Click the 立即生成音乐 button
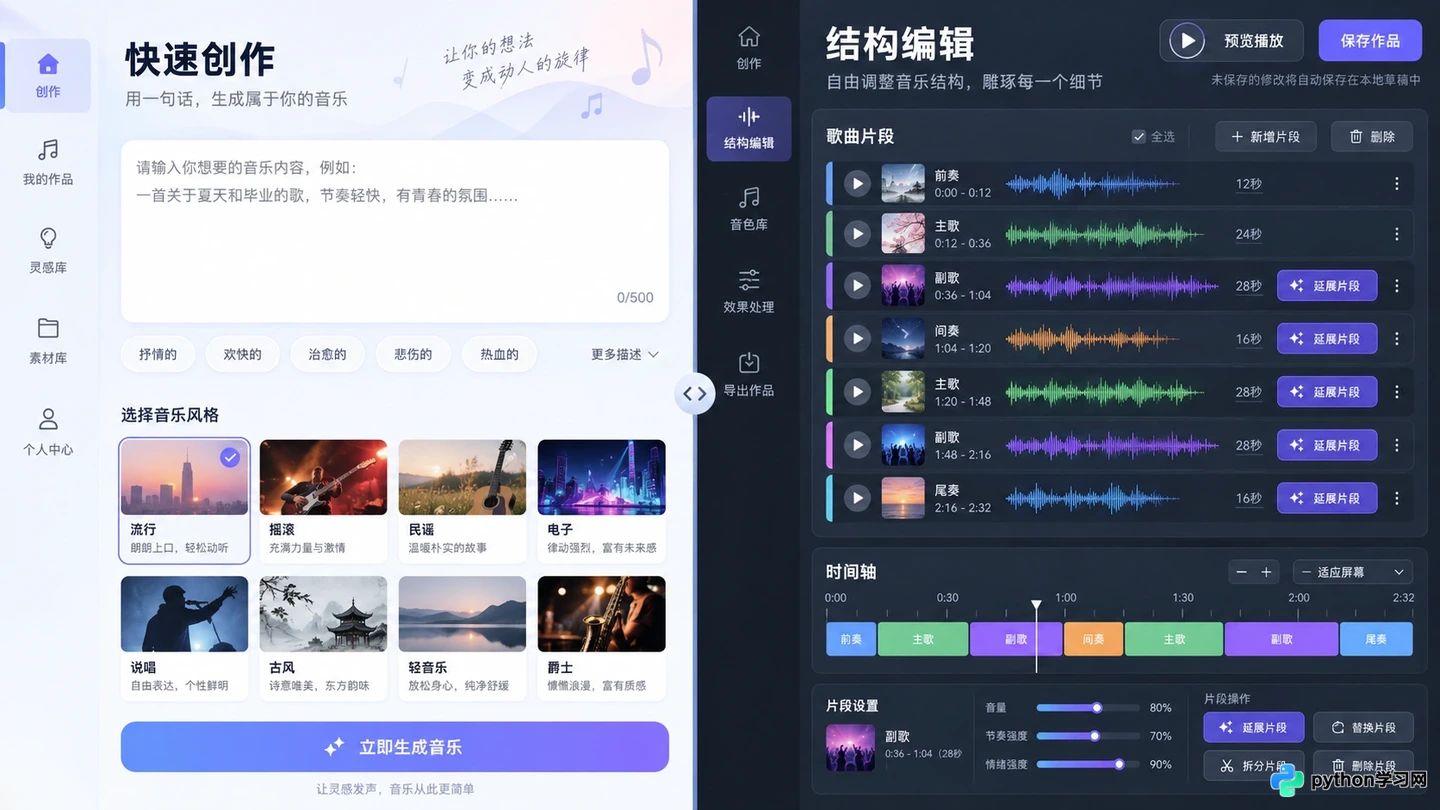 click(x=395, y=747)
